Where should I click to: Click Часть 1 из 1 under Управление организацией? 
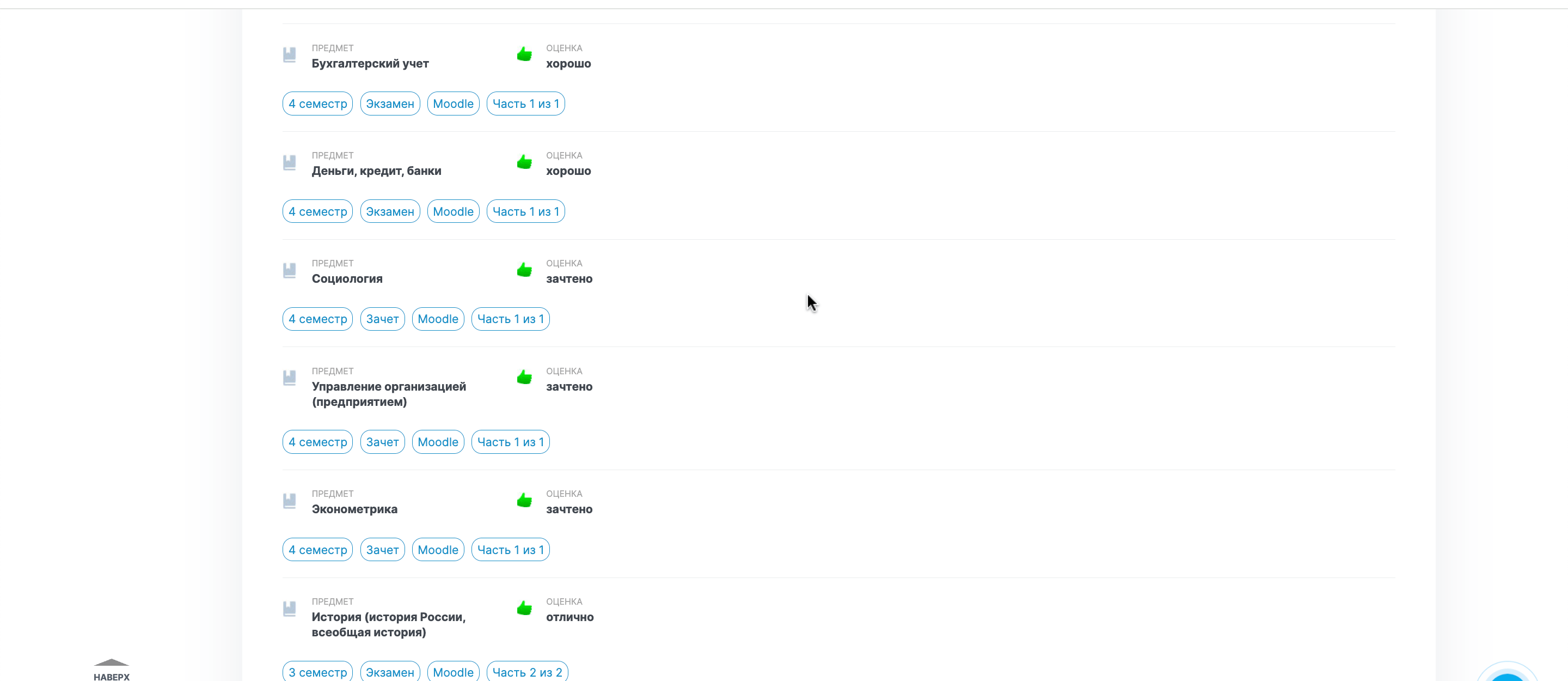(510, 442)
